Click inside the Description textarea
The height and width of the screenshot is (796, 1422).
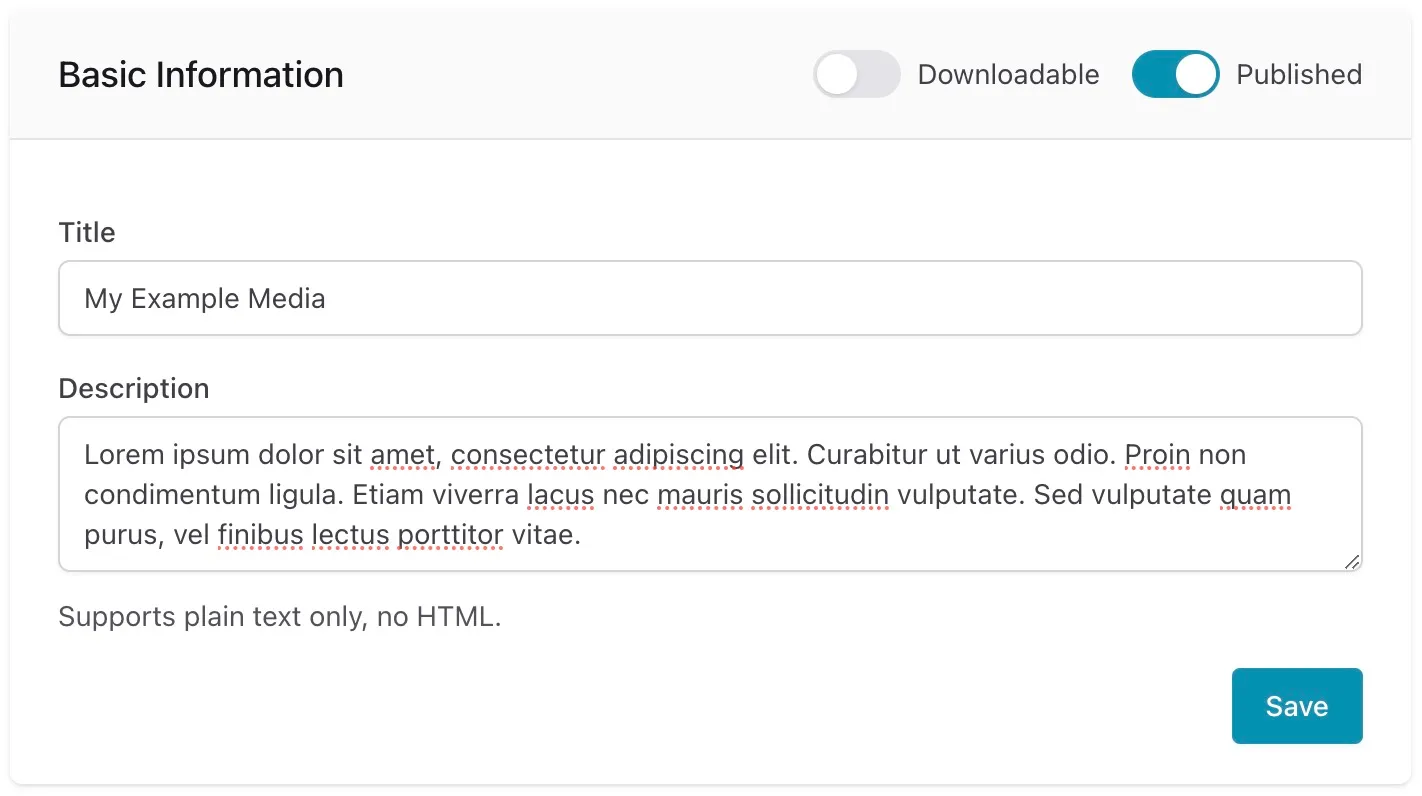pyautogui.click(x=710, y=494)
